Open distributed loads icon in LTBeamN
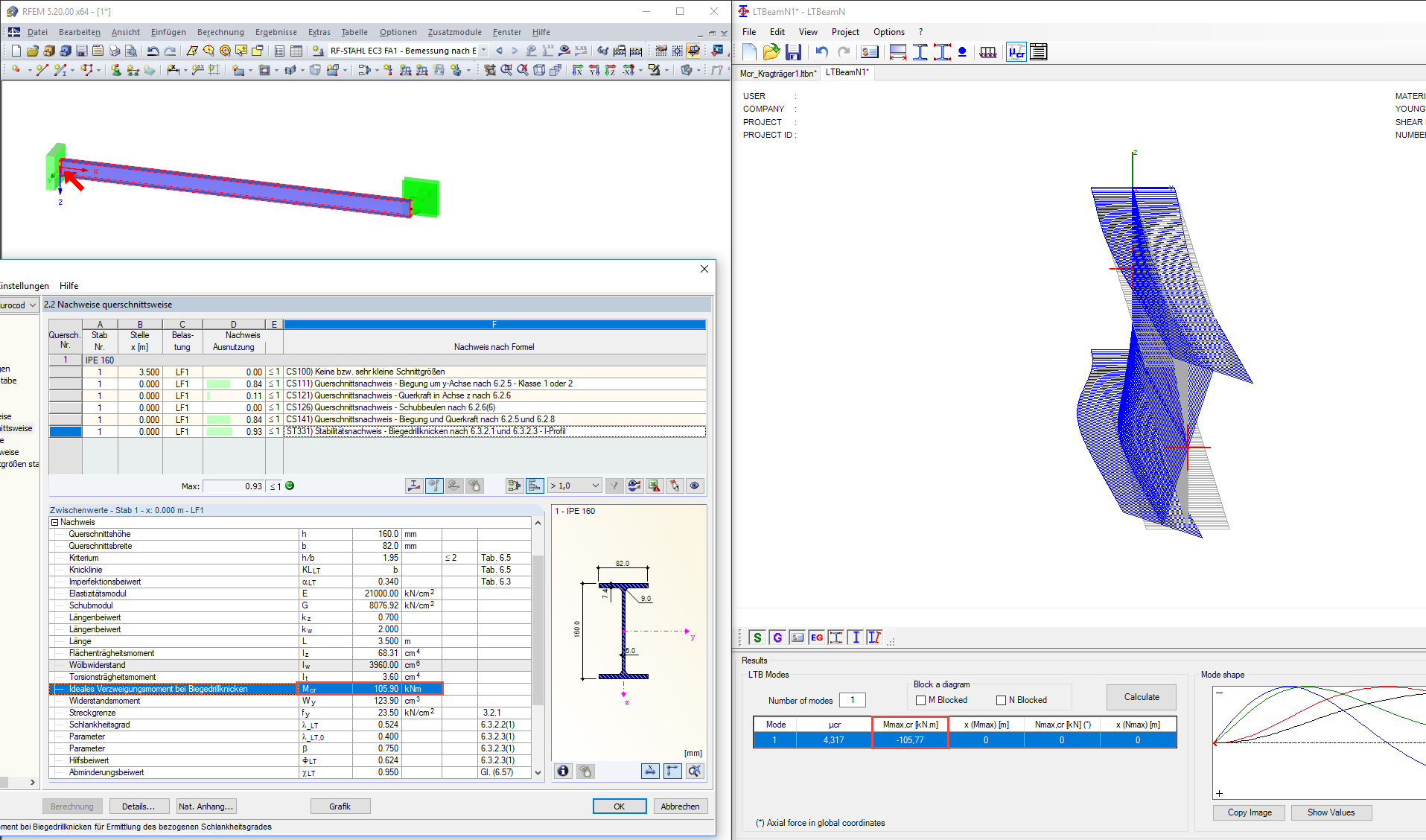The width and height of the screenshot is (1426, 840). (x=988, y=52)
